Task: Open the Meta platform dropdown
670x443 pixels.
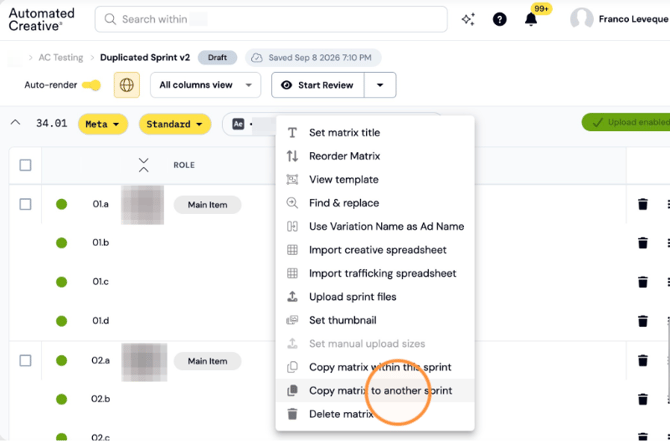Action: 103,124
